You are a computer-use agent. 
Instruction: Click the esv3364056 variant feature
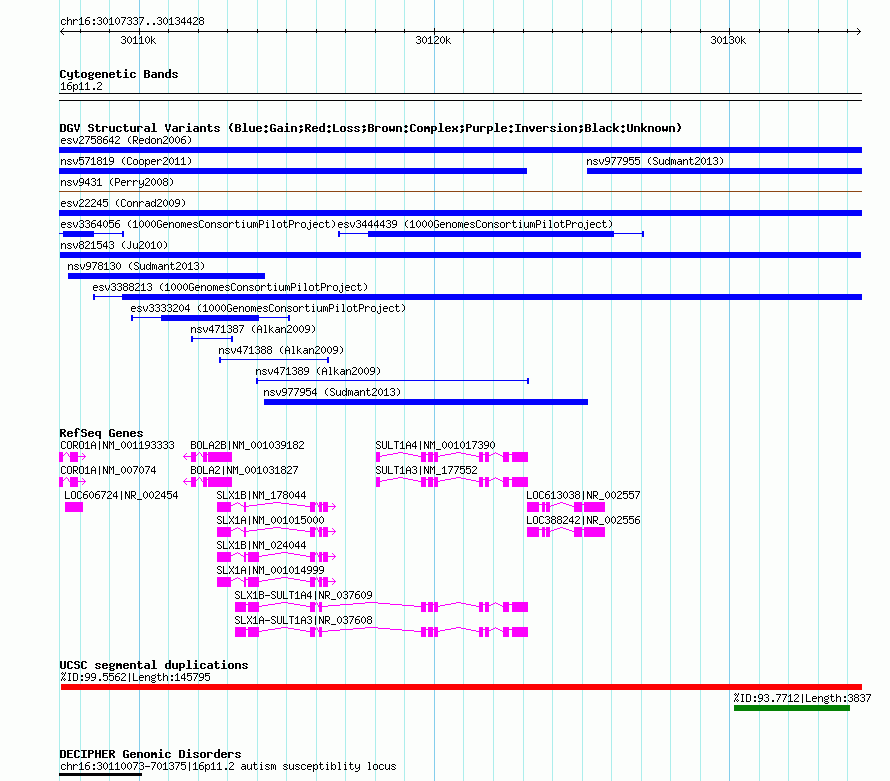(x=91, y=234)
